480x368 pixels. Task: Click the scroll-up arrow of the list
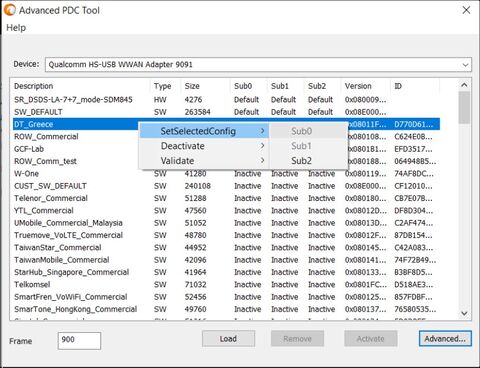(x=464, y=85)
